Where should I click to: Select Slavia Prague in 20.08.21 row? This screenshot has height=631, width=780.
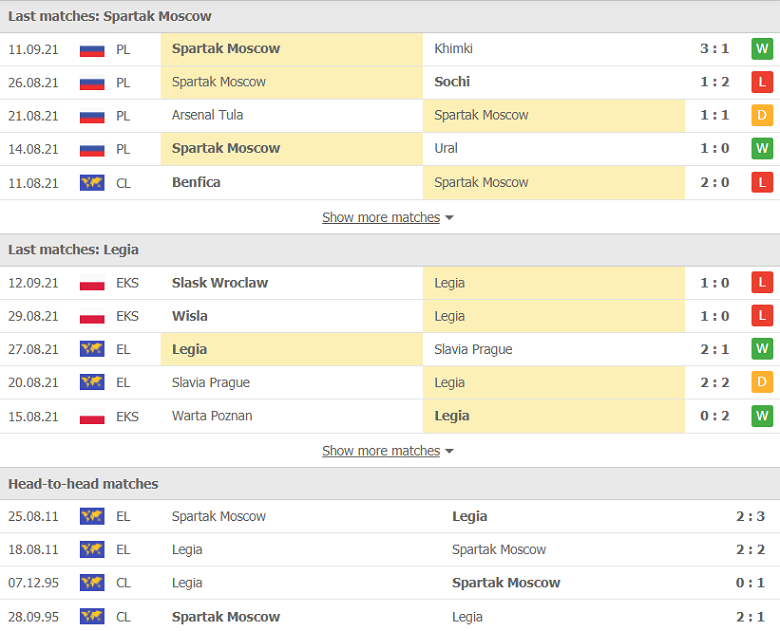(211, 383)
